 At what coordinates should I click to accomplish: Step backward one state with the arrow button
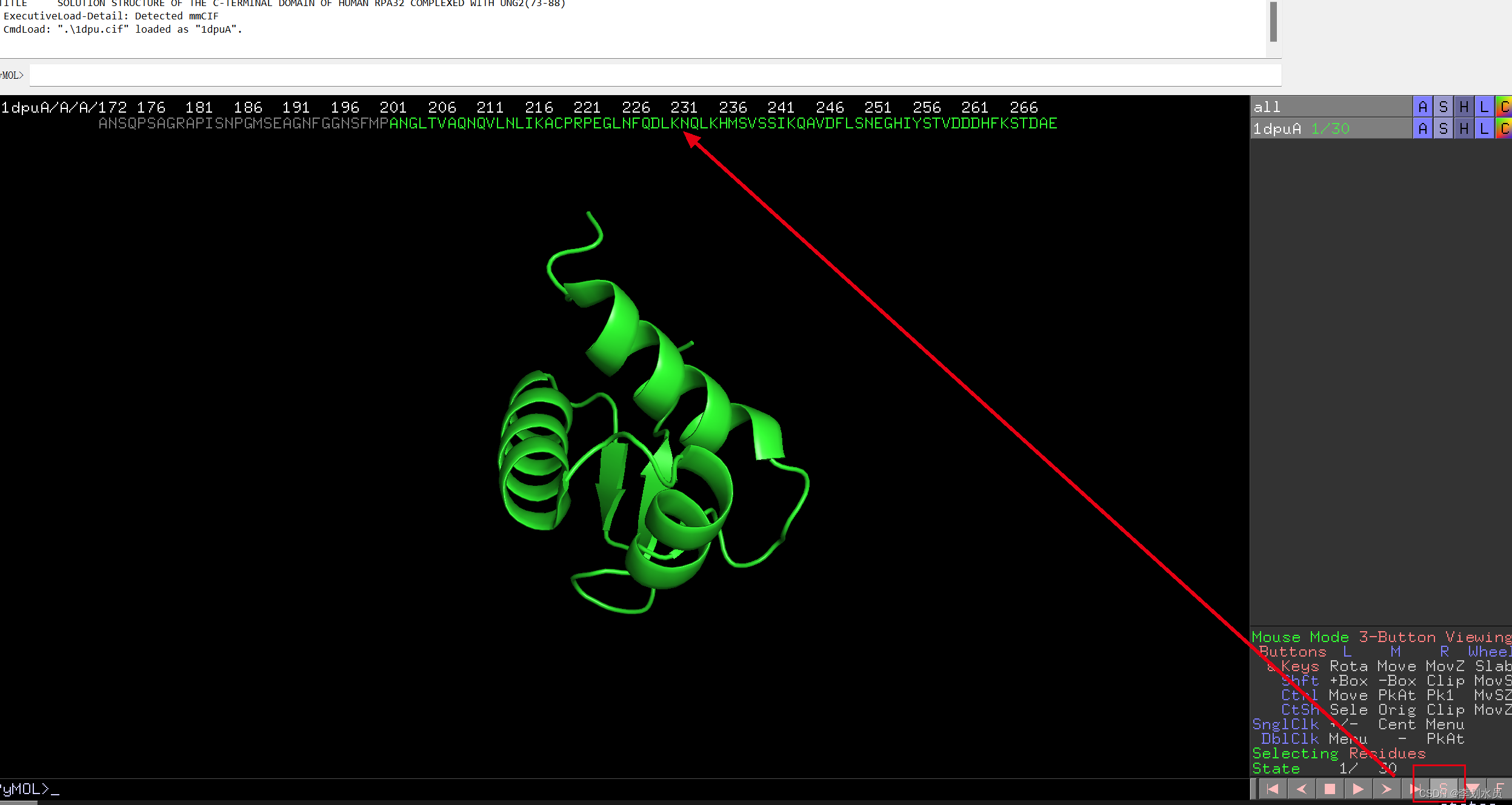pyautogui.click(x=1302, y=789)
